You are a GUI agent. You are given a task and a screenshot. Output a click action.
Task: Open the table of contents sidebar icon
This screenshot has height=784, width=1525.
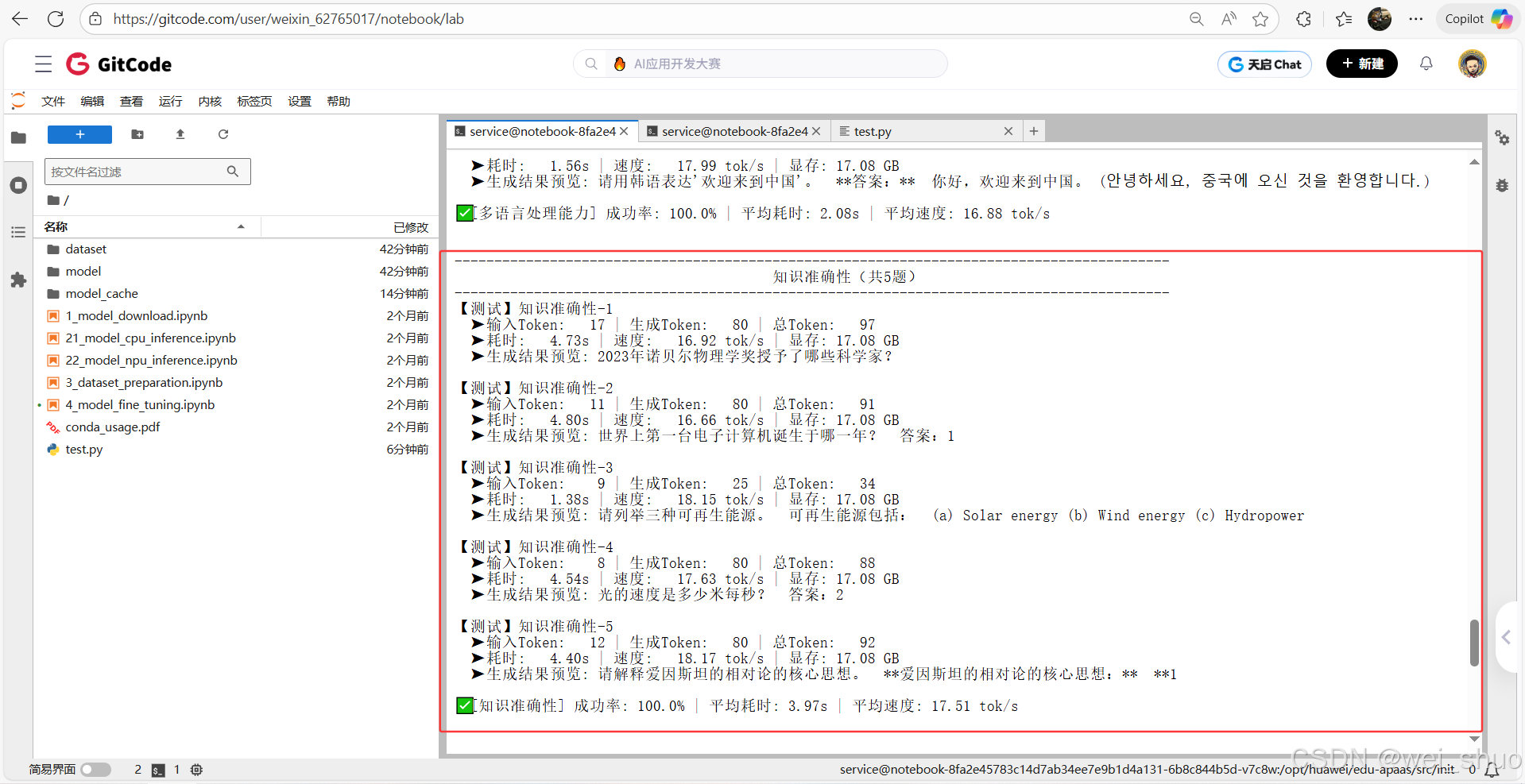[x=18, y=232]
